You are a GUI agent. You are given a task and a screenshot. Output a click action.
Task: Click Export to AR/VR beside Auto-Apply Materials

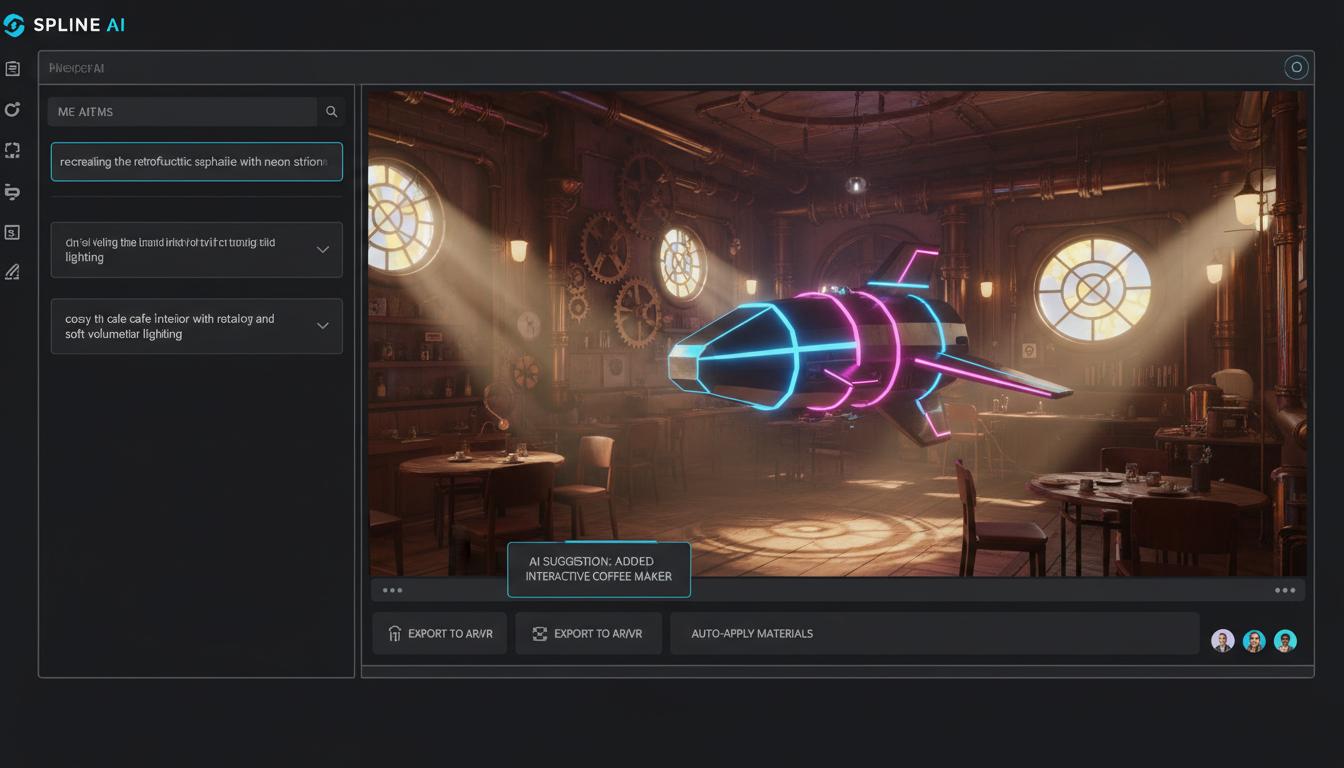(588, 634)
